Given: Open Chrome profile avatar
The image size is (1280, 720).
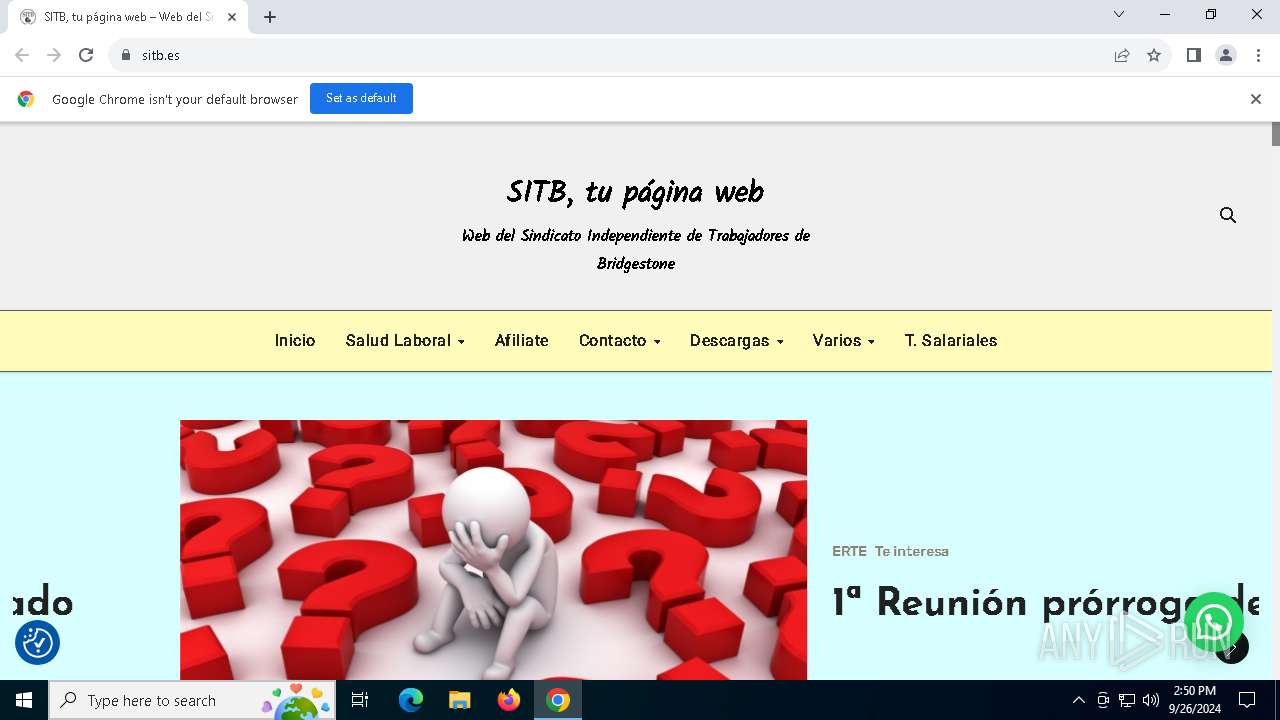Looking at the screenshot, I should [x=1226, y=55].
